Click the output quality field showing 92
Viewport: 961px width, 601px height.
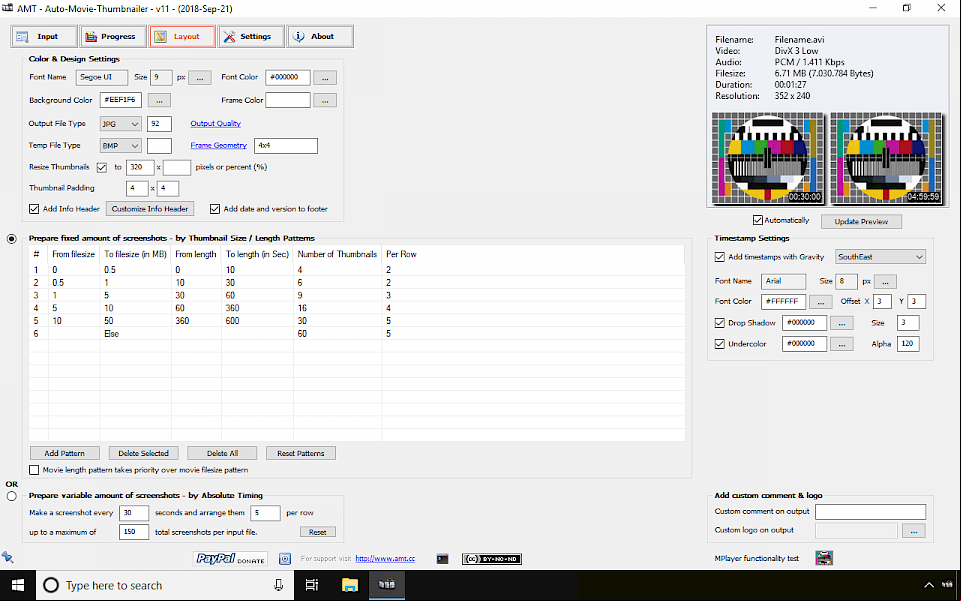[159, 124]
